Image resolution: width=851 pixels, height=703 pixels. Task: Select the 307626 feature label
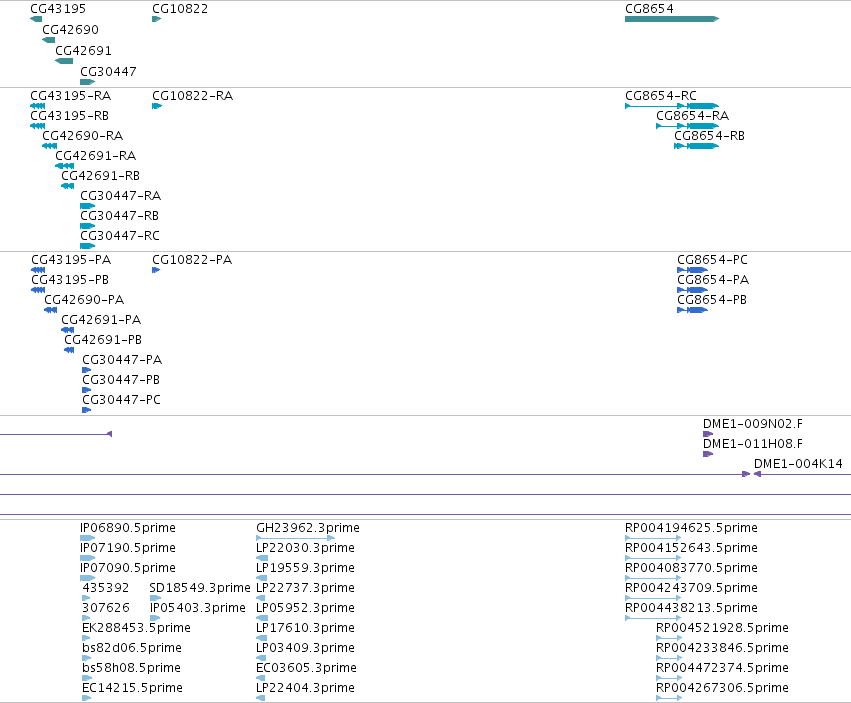pos(106,608)
